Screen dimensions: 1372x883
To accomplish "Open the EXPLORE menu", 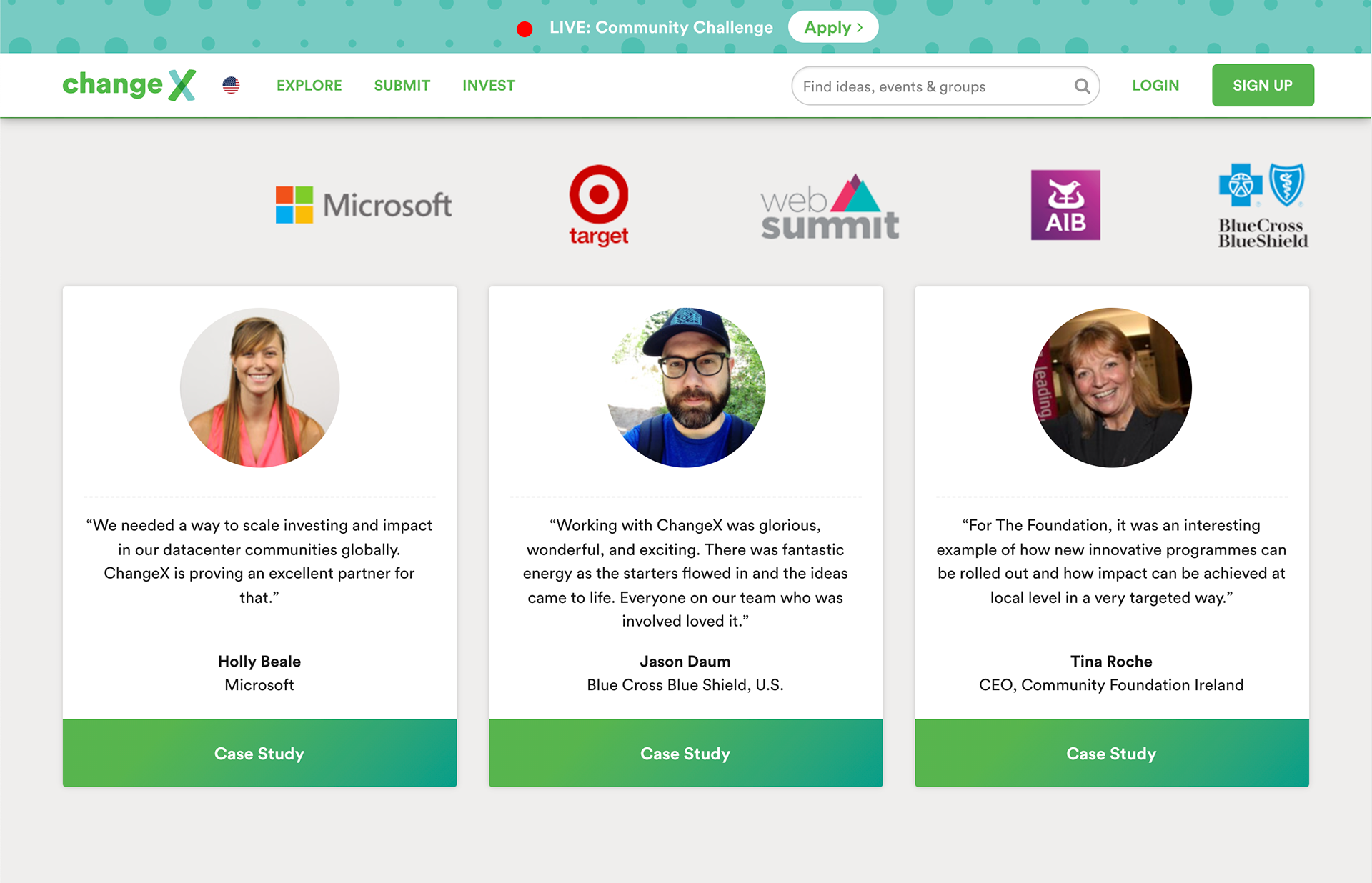I will (309, 86).
